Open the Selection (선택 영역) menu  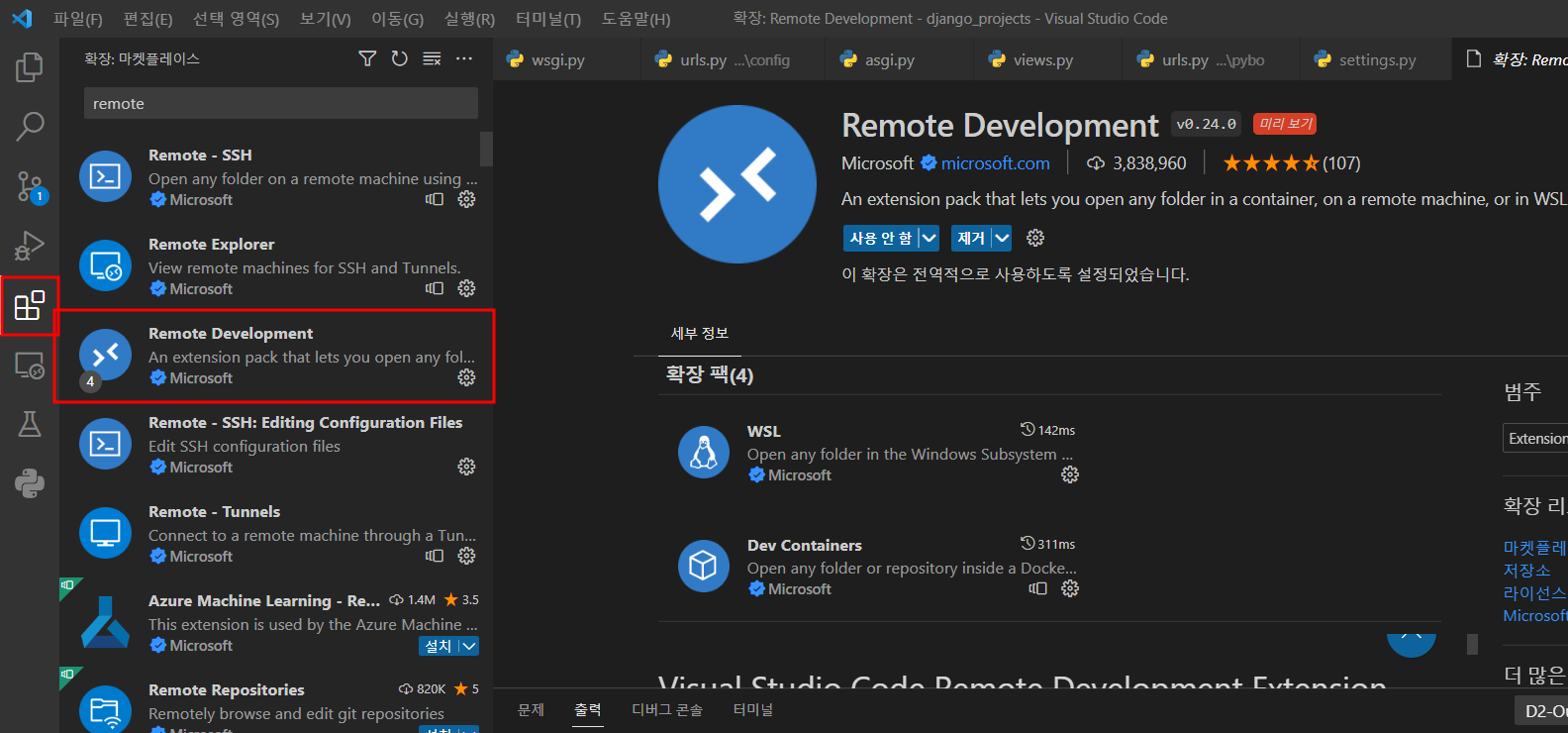point(236,19)
